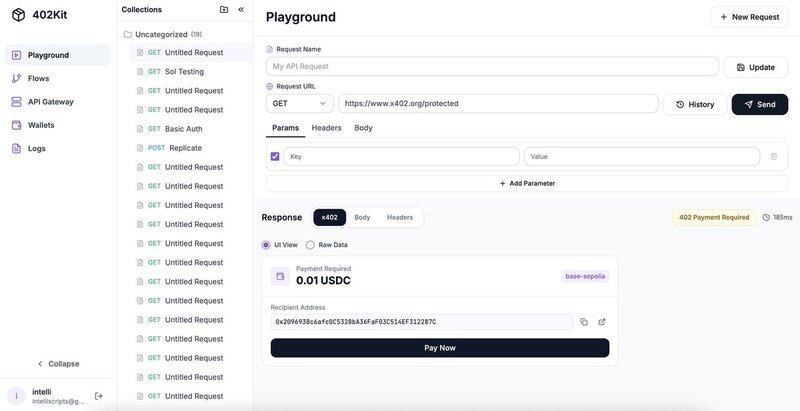Open the API Gateway section
This screenshot has width=800, height=411.
tap(50, 102)
